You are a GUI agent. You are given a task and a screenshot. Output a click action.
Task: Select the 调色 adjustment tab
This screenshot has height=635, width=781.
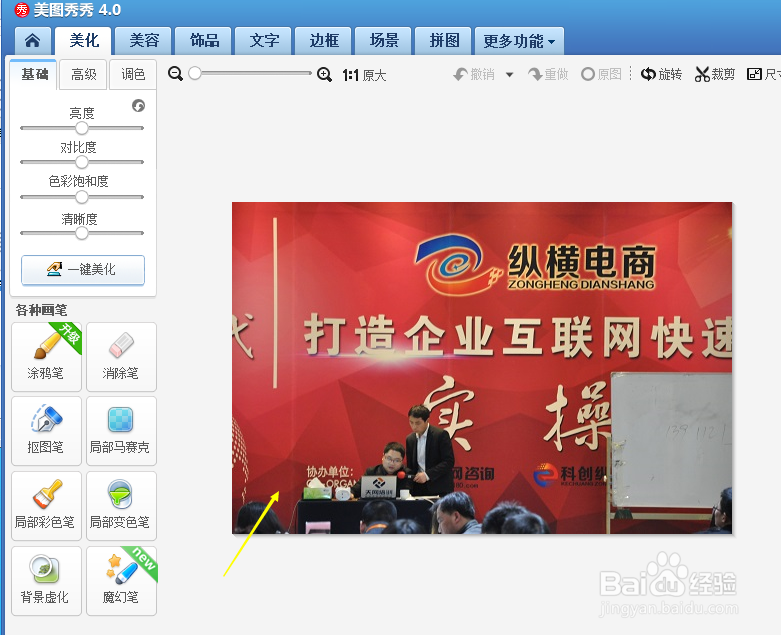pyautogui.click(x=133, y=75)
